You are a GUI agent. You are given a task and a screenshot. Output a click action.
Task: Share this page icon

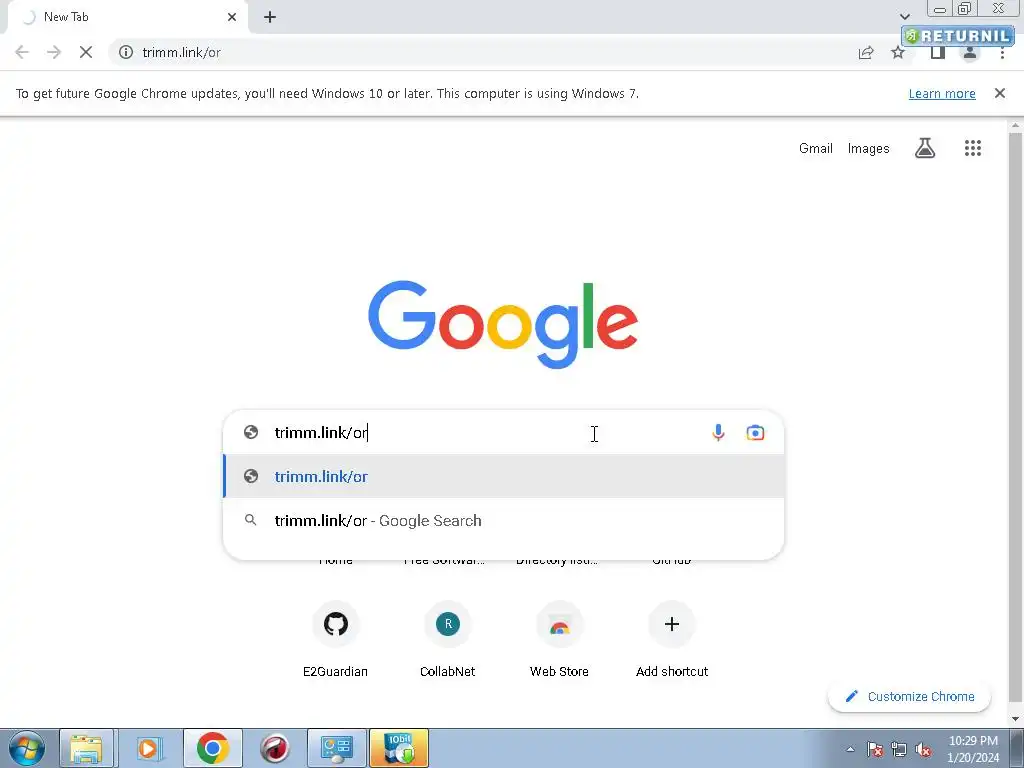(x=866, y=52)
